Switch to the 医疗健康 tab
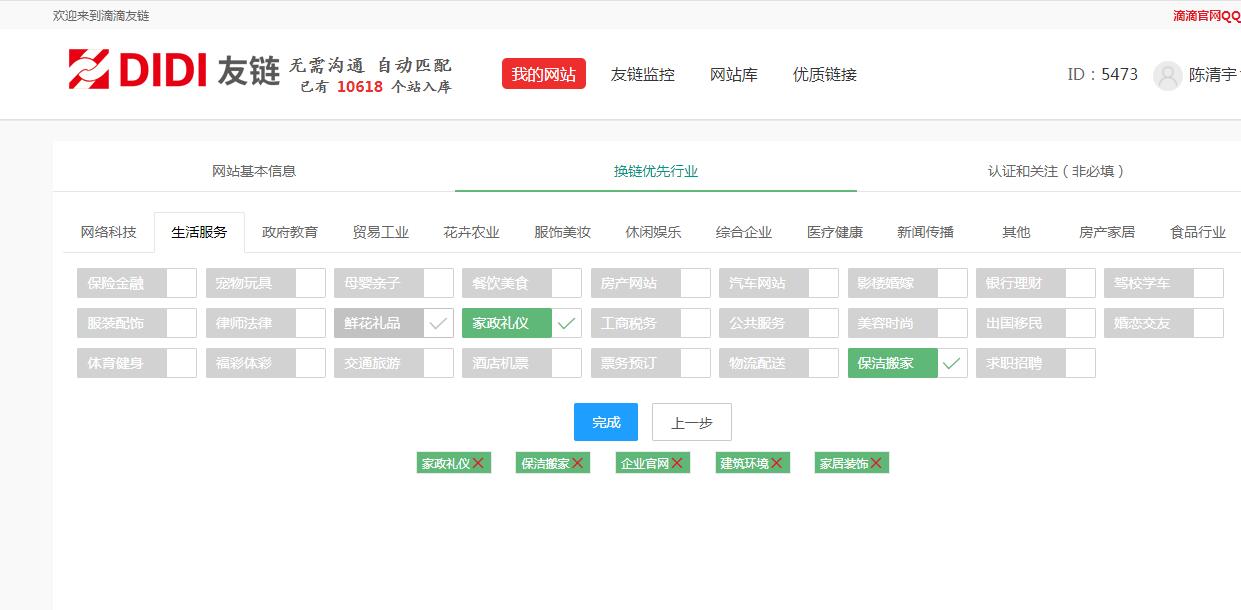The height and width of the screenshot is (610, 1241). (835, 232)
